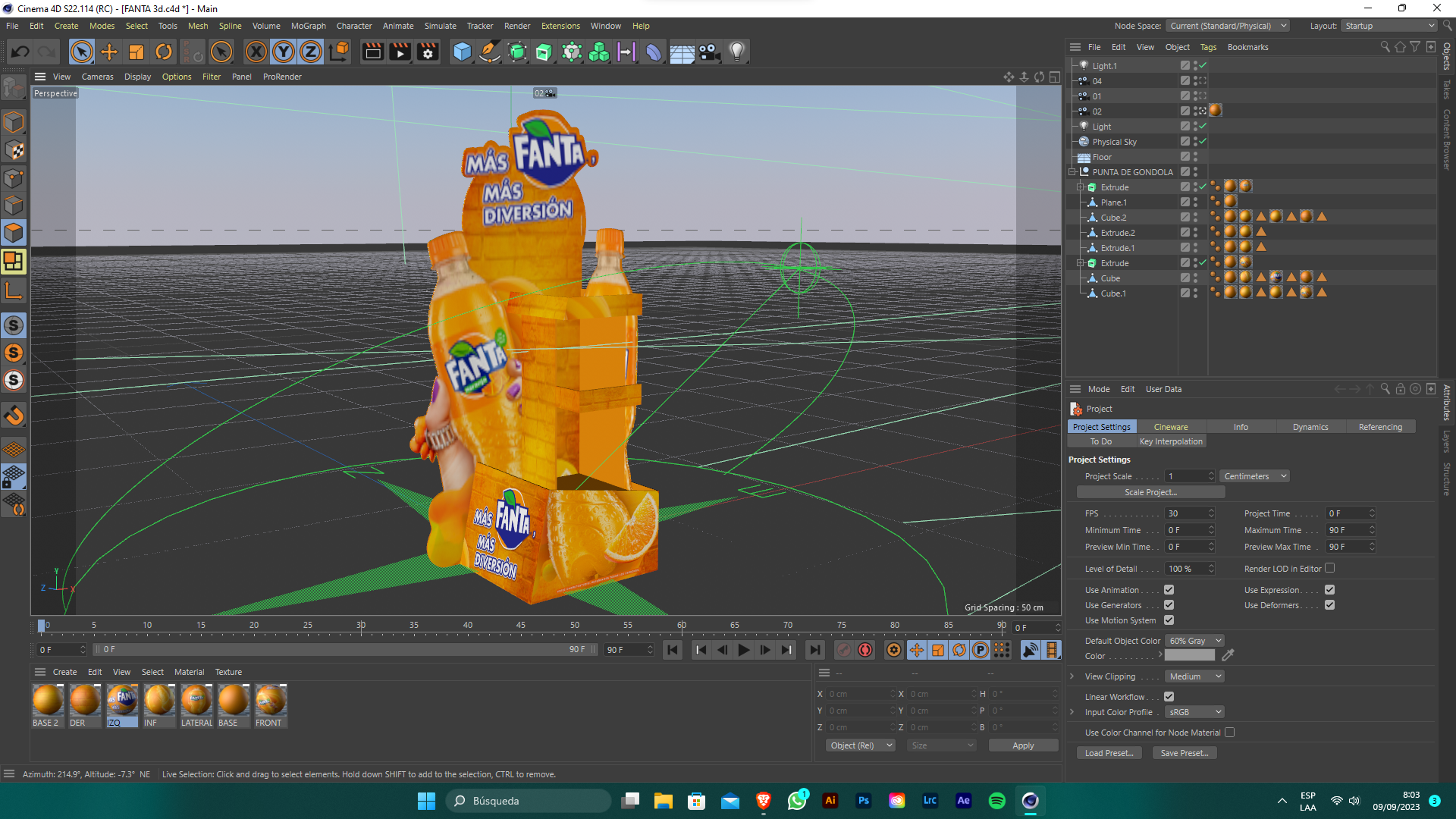Open Edit Render Settings icon

[428, 52]
